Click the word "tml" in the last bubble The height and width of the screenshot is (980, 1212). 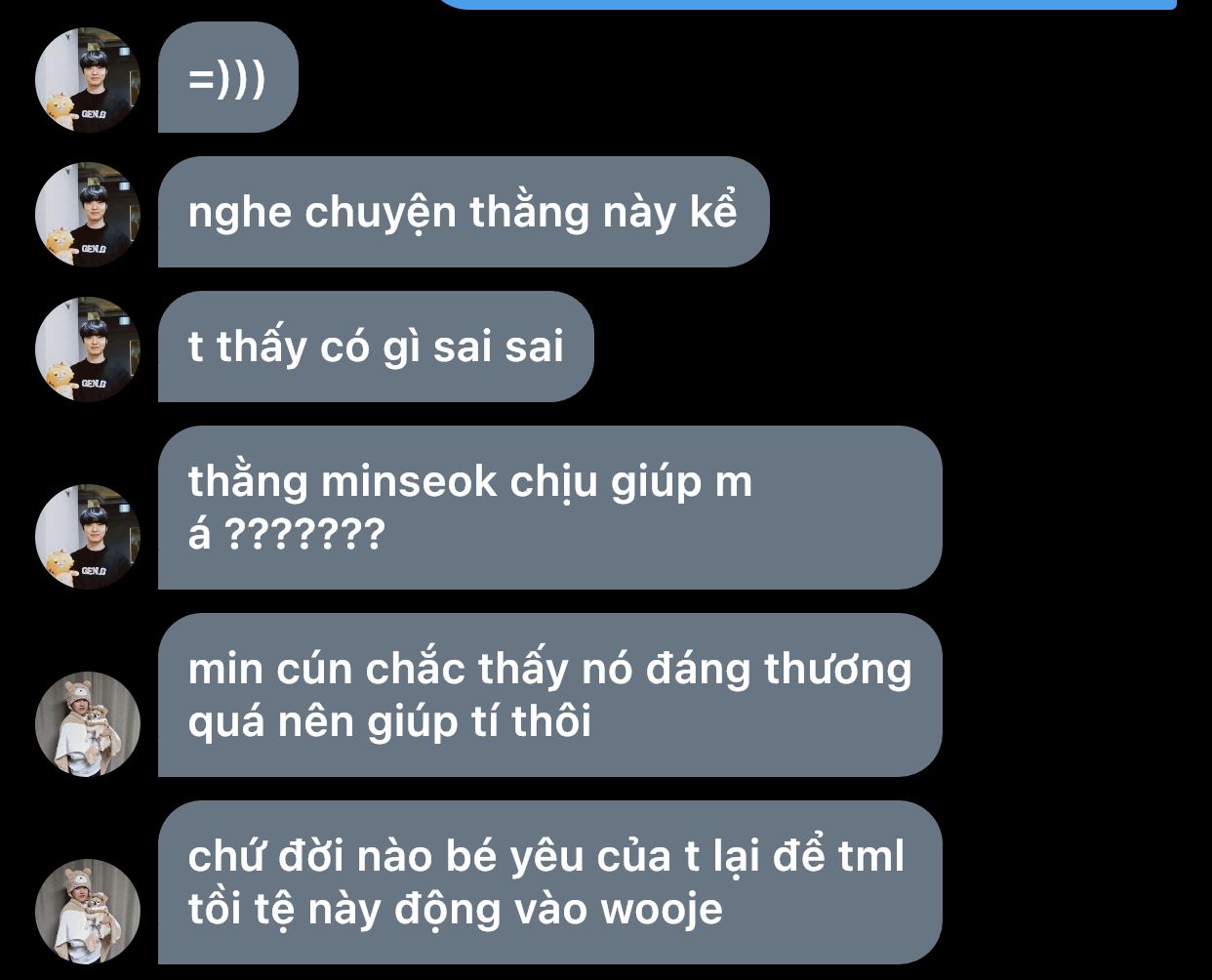[871, 856]
